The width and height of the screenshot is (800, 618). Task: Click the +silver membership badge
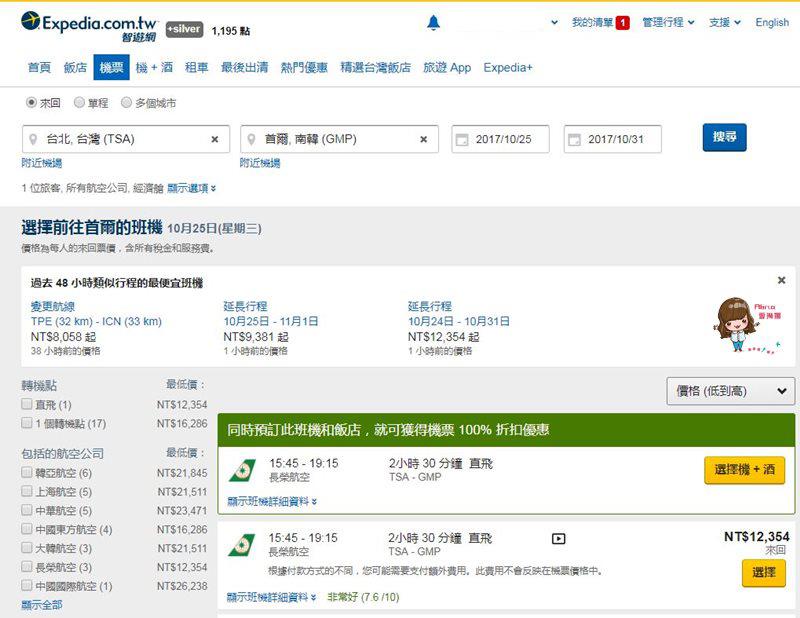click(184, 30)
